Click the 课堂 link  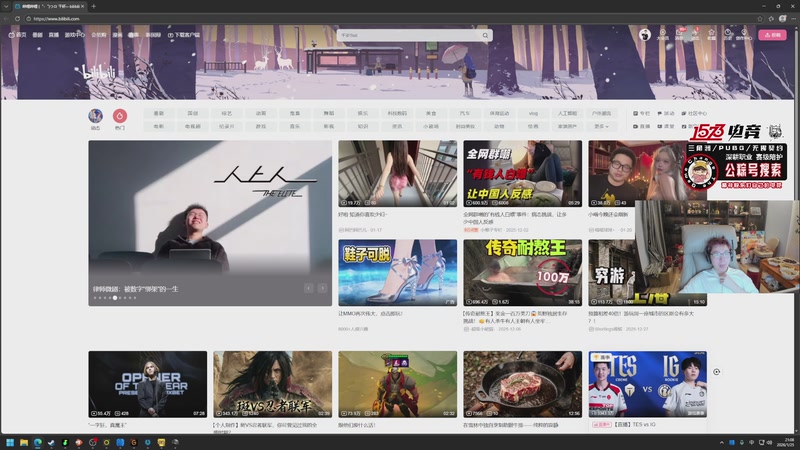[x=666, y=126]
